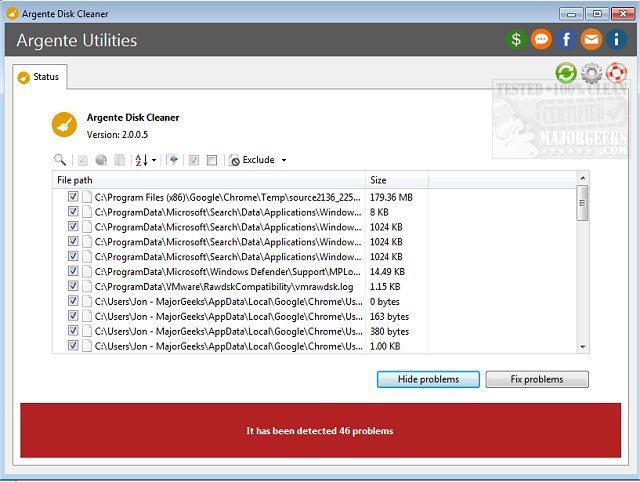Open the Facebook page icon
Viewport: 640px width, 482px height.
pos(566,40)
